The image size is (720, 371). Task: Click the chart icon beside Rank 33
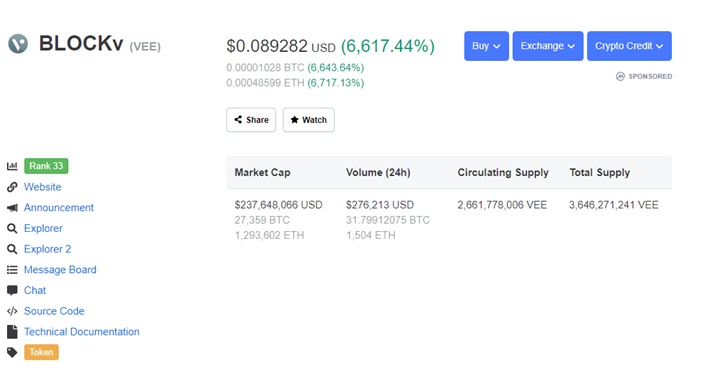tap(12, 166)
